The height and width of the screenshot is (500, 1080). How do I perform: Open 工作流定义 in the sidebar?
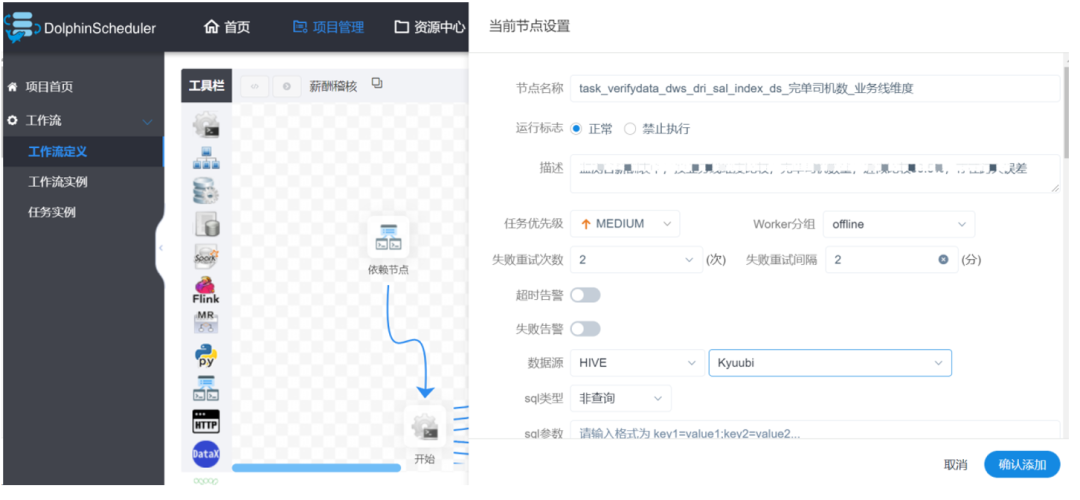tap(82, 152)
